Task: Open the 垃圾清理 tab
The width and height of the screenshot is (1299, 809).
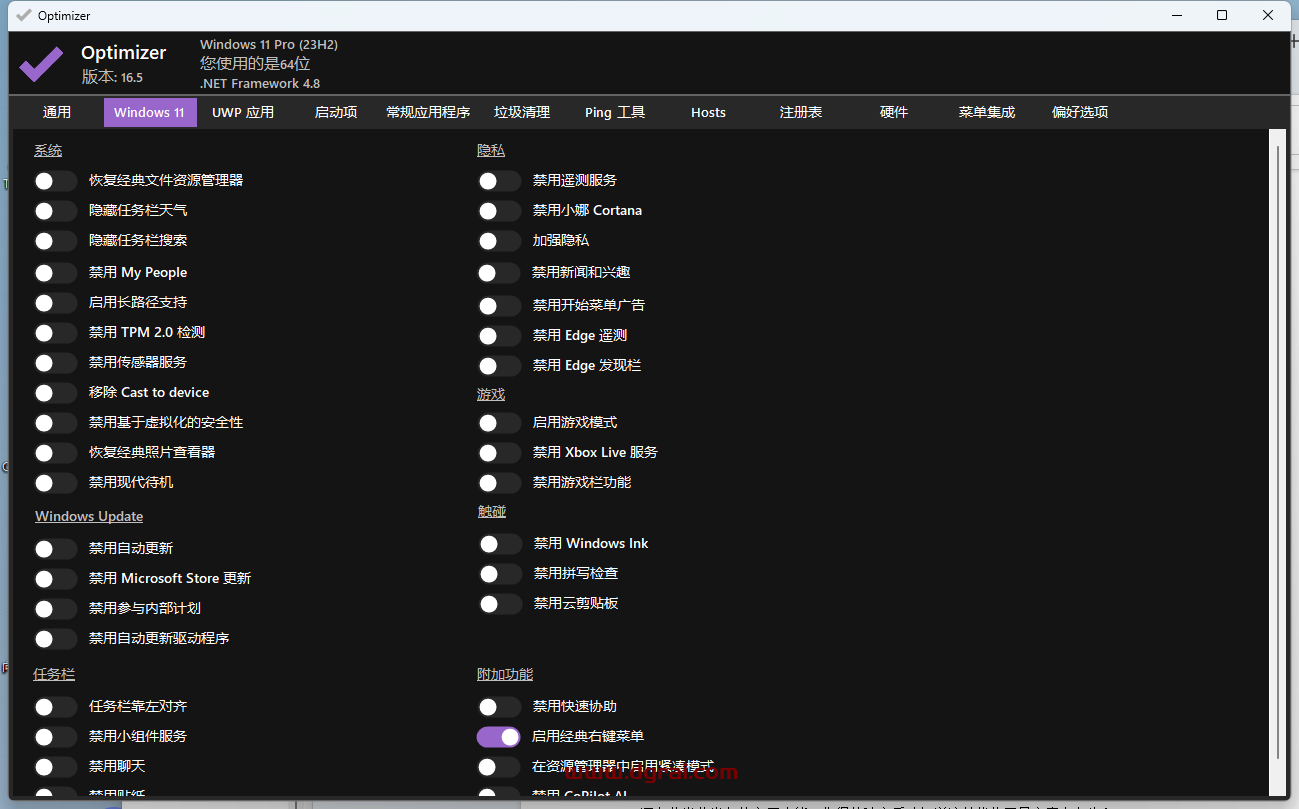Action: point(522,112)
